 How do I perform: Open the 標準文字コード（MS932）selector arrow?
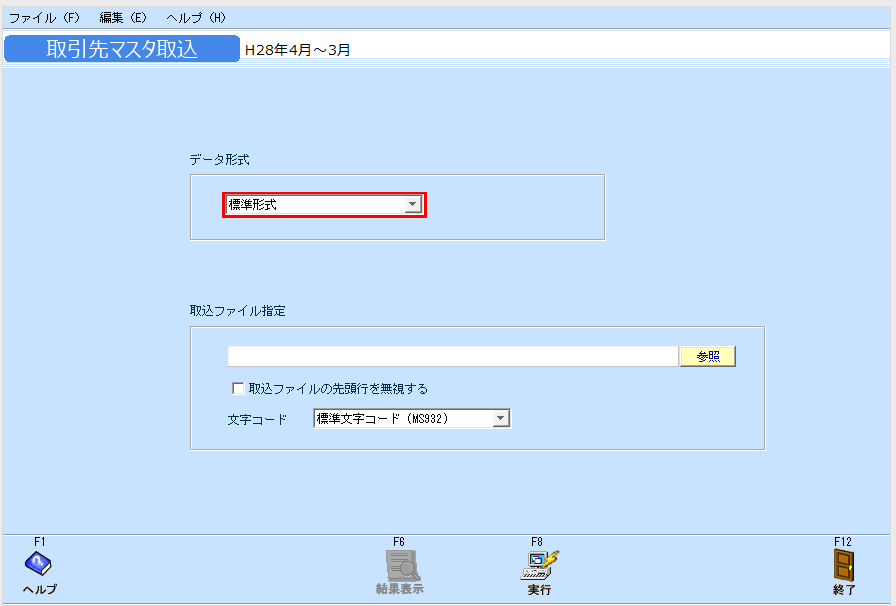point(500,418)
